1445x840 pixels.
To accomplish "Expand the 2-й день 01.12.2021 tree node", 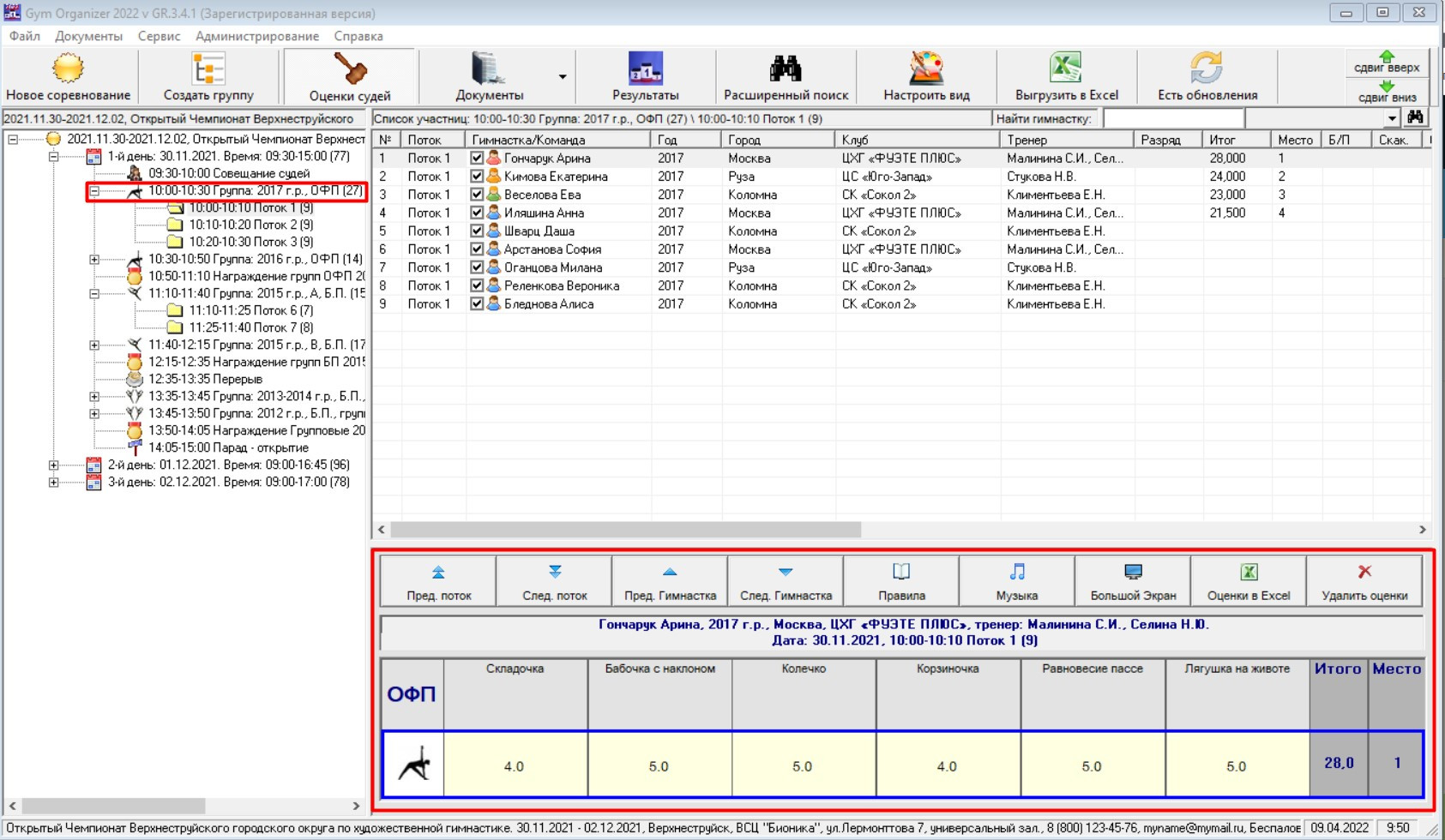I will [x=53, y=465].
